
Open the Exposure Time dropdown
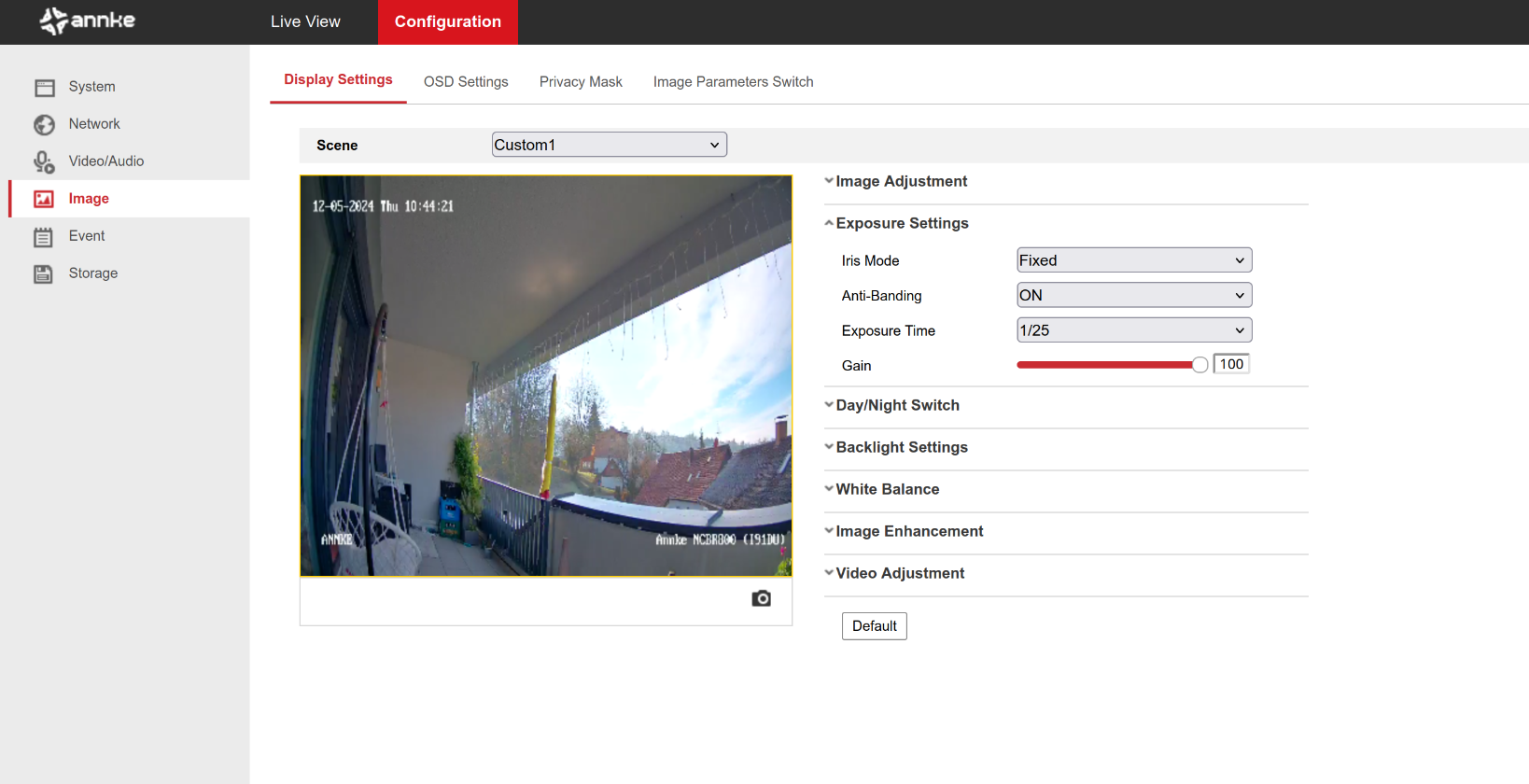1133,330
